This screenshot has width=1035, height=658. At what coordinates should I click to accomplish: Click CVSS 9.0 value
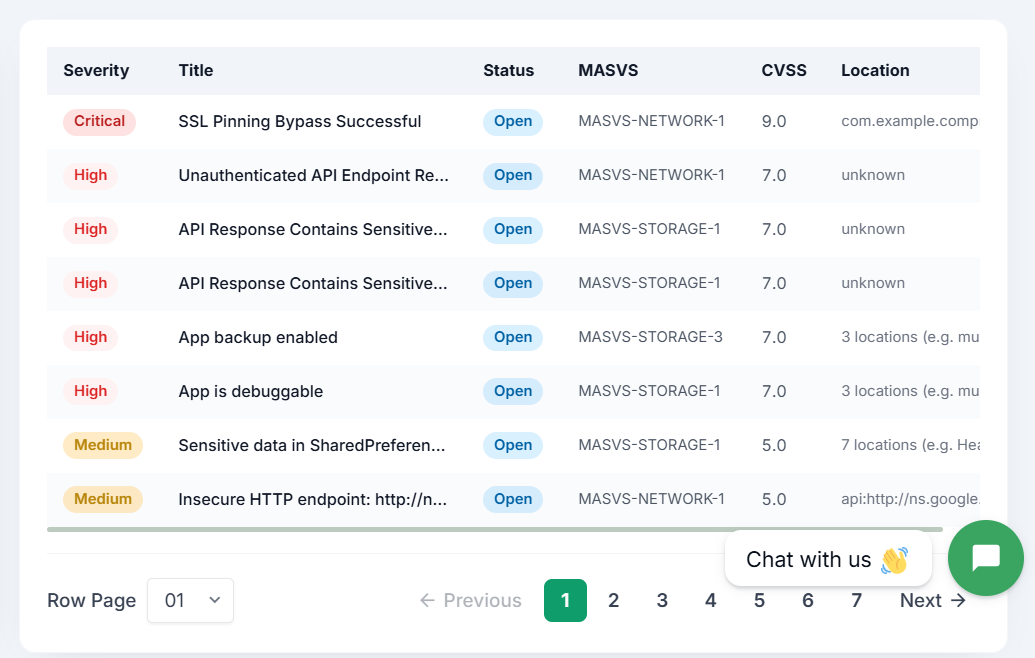tap(774, 122)
